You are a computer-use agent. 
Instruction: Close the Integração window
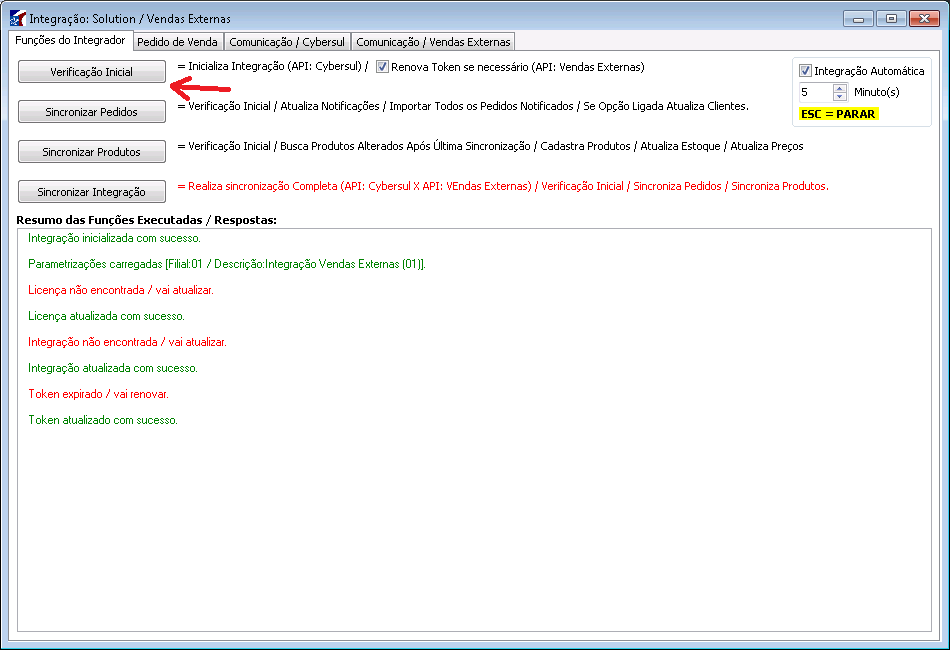924,19
